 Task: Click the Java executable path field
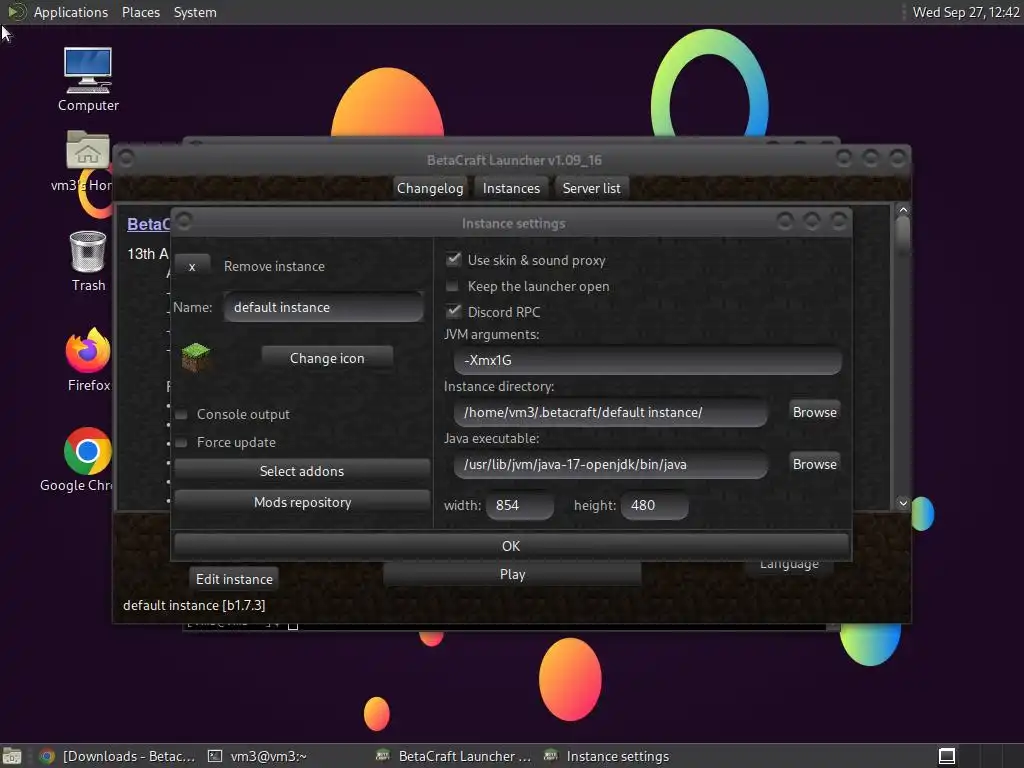(x=611, y=464)
